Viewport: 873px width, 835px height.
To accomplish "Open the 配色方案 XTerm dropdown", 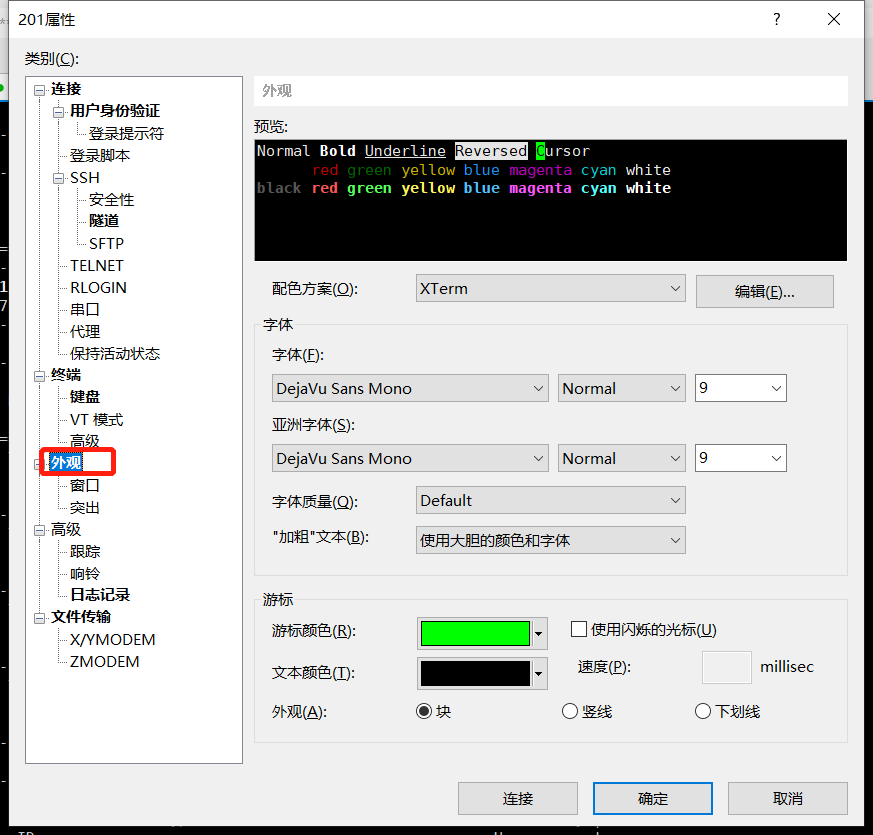I will click(x=551, y=288).
